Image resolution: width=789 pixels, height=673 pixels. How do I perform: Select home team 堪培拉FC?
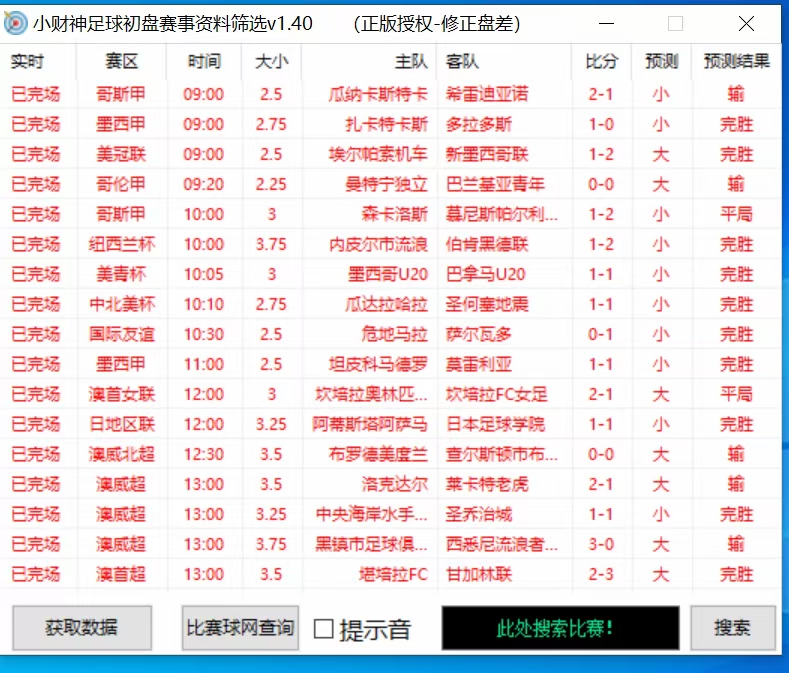pos(393,574)
